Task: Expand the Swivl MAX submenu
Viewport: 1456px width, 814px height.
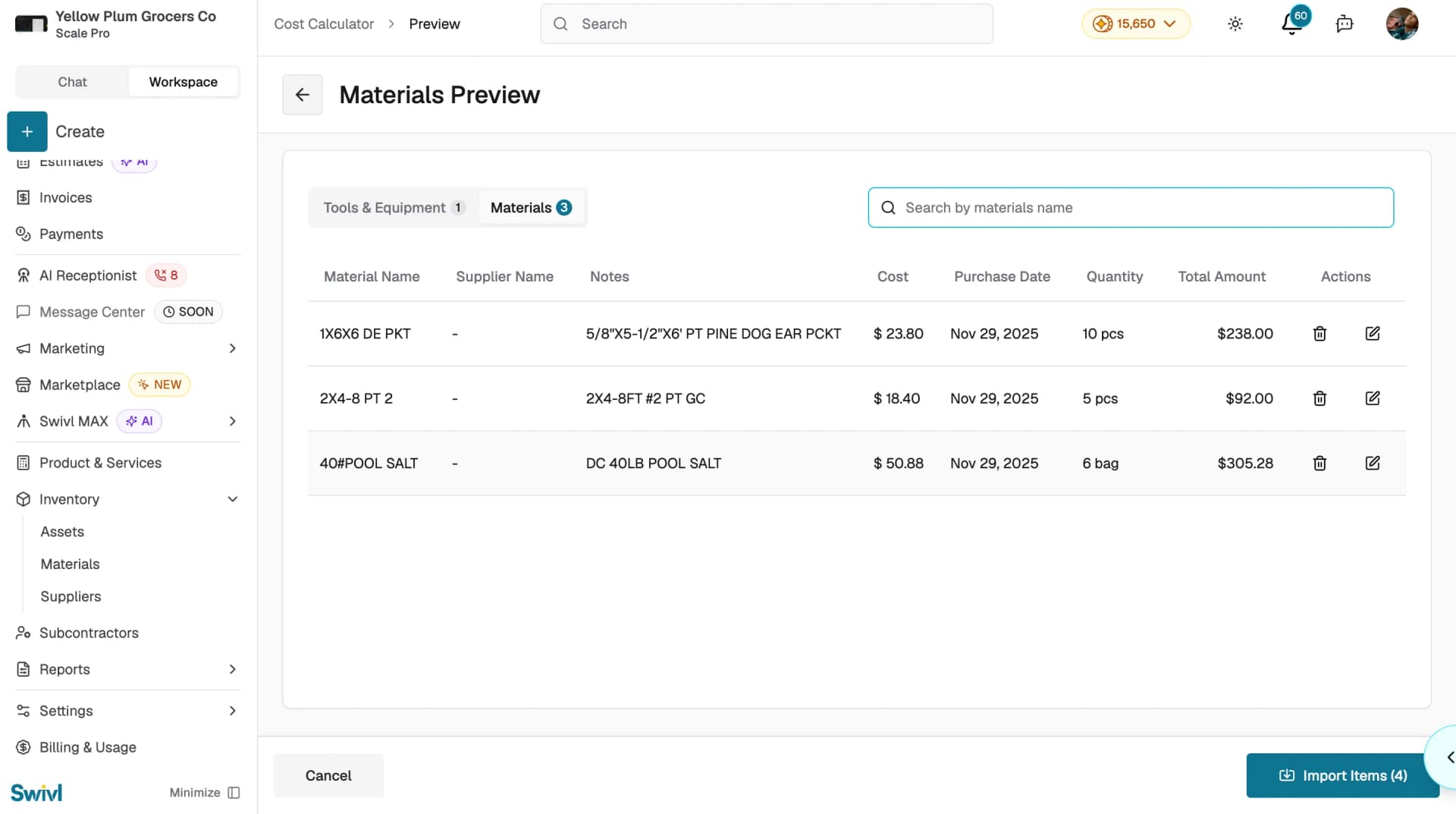Action: (x=232, y=421)
